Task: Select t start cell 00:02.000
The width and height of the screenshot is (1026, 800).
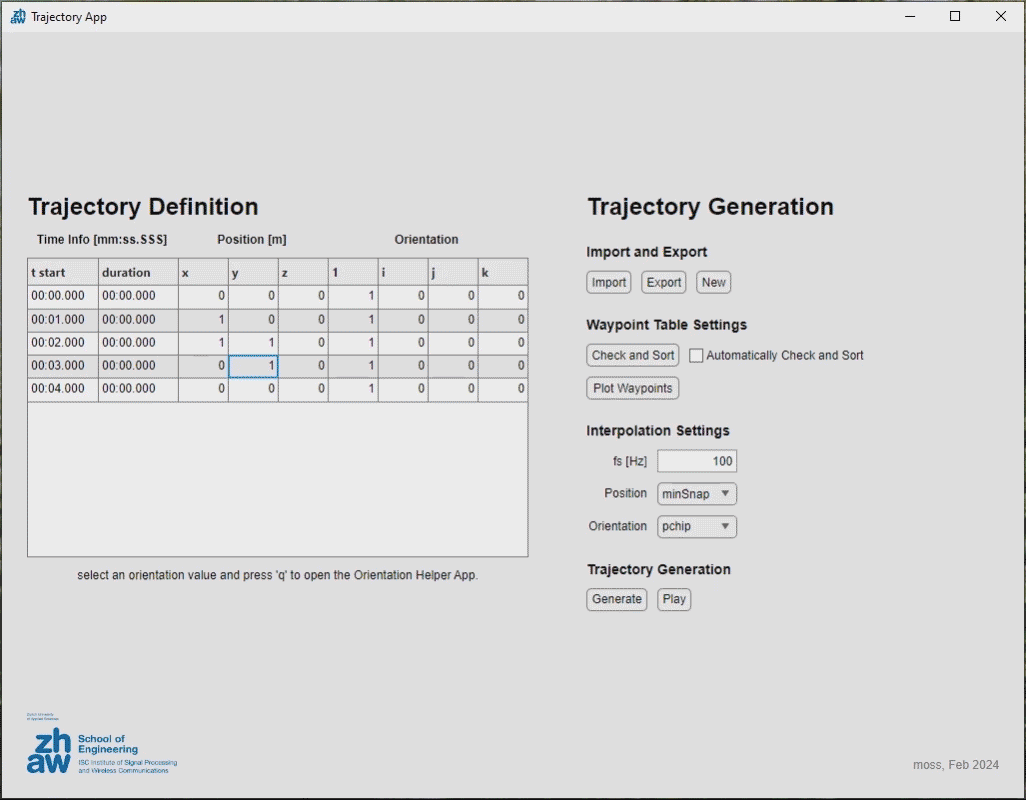Action: [x=62, y=343]
